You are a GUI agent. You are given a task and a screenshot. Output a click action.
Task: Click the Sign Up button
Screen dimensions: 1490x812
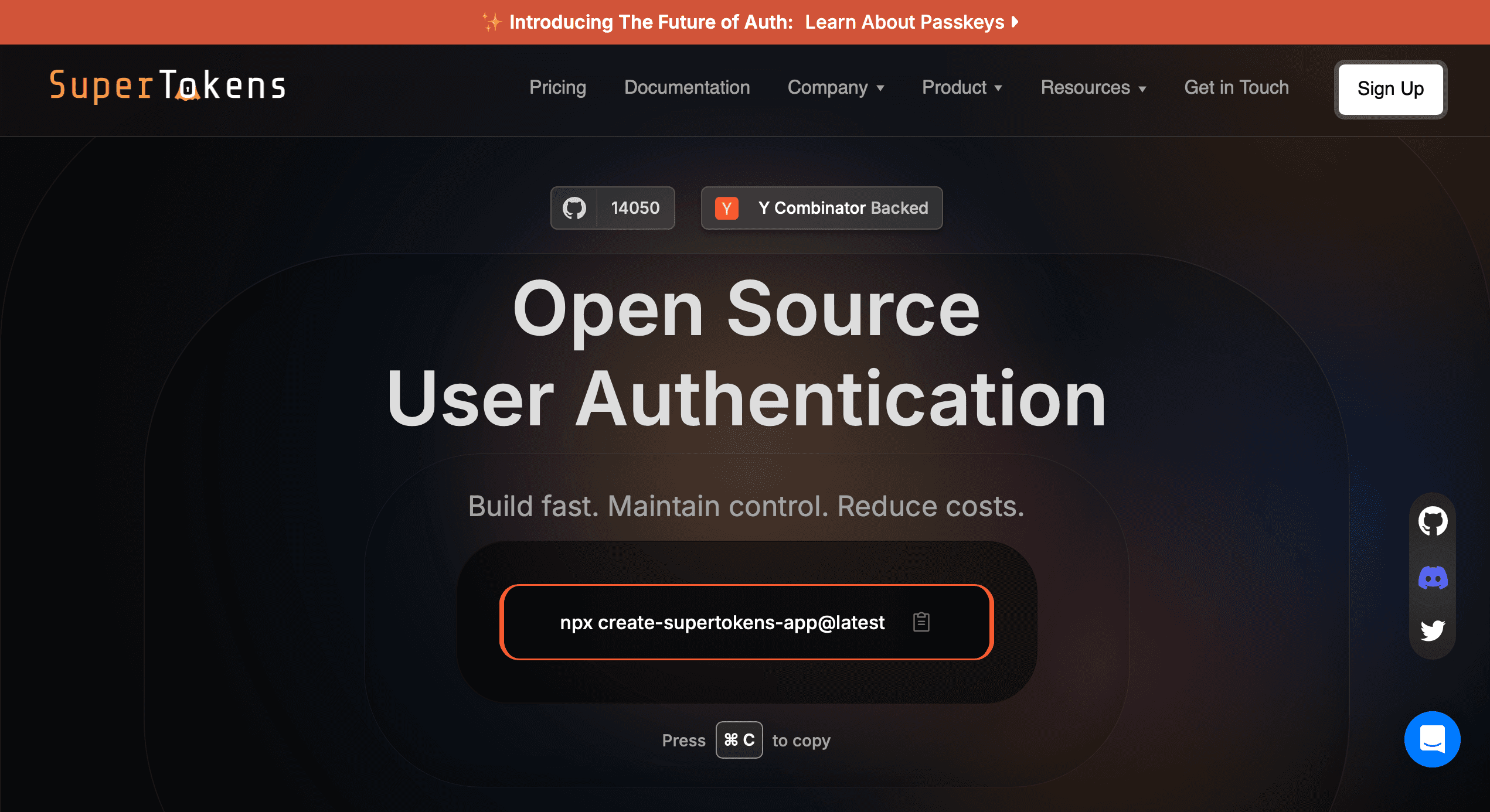click(x=1390, y=89)
